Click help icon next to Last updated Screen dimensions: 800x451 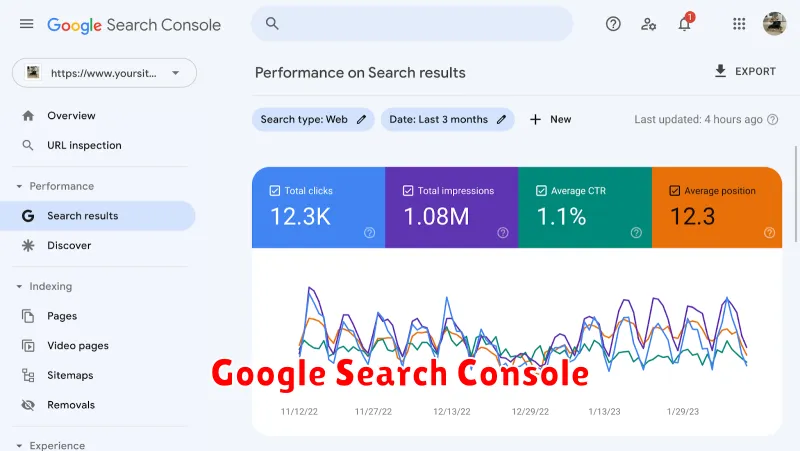(x=772, y=119)
